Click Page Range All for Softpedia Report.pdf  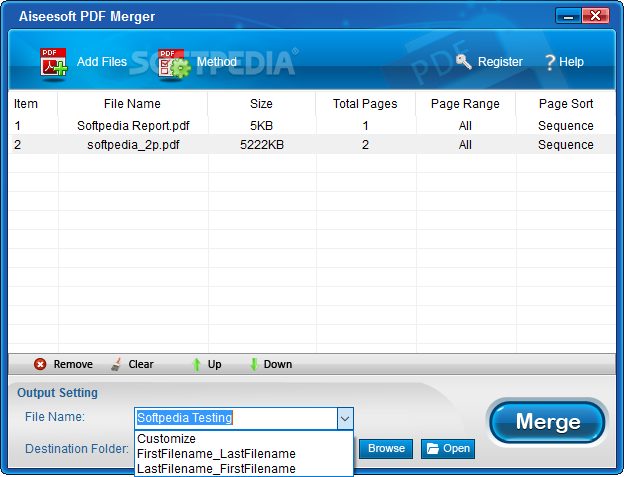pyautogui.click(x=465, y=126)
